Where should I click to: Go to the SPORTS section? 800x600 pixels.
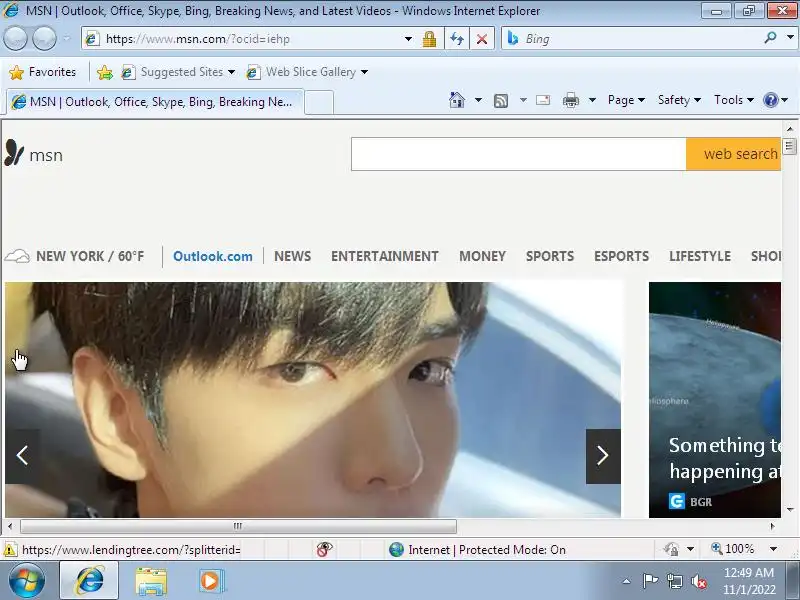[550, 256]
